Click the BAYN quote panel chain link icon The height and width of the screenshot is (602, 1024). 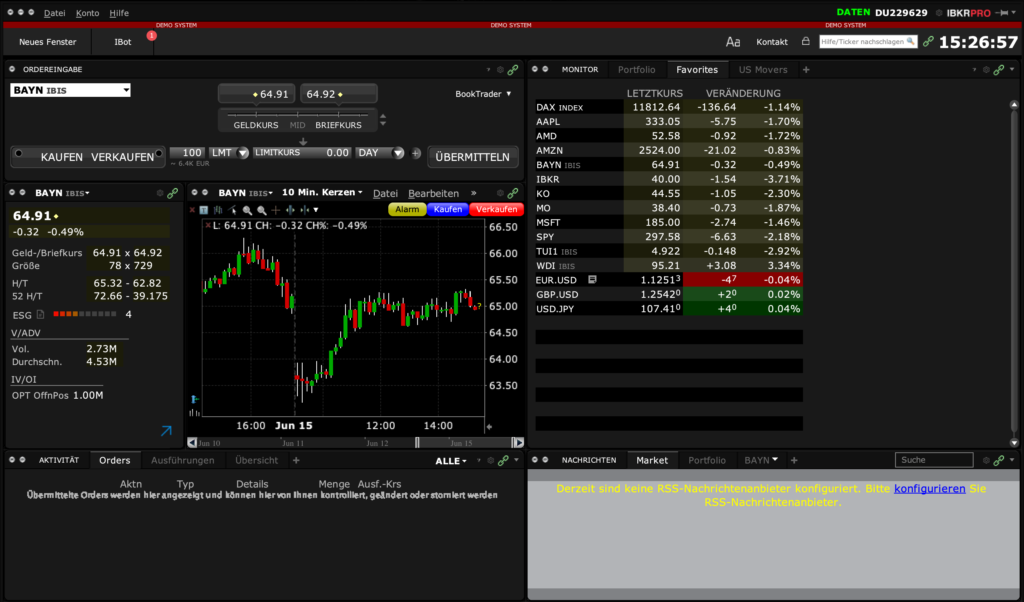click(x=172, y=193)
